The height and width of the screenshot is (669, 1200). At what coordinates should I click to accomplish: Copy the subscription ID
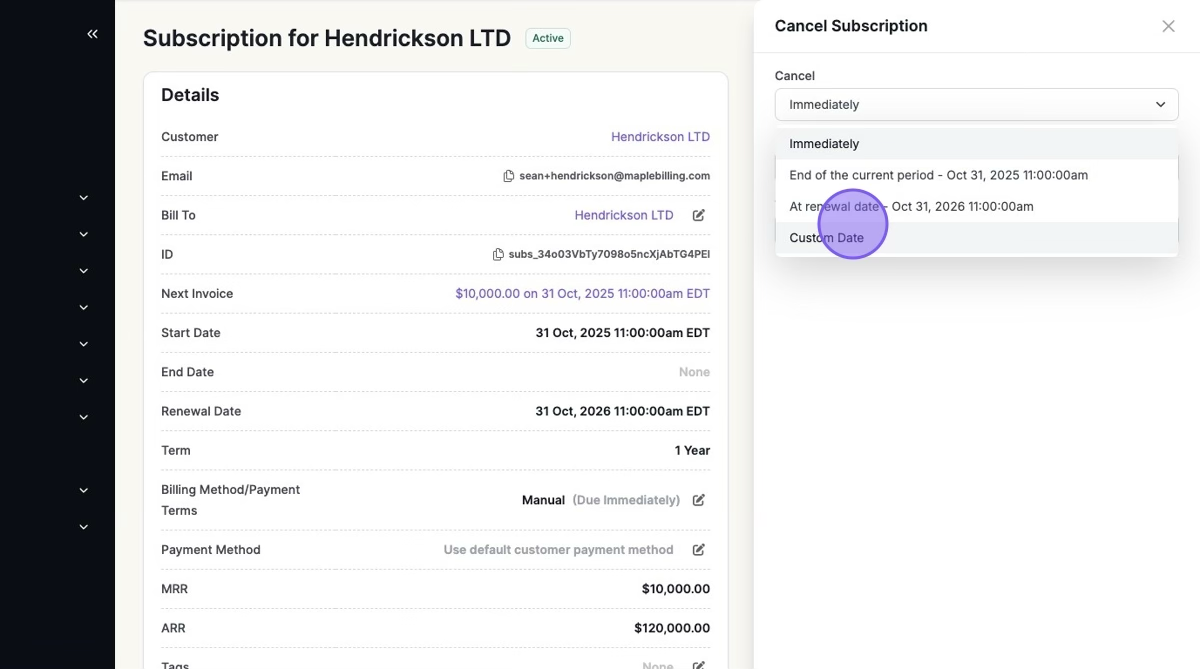coord(498,255)
